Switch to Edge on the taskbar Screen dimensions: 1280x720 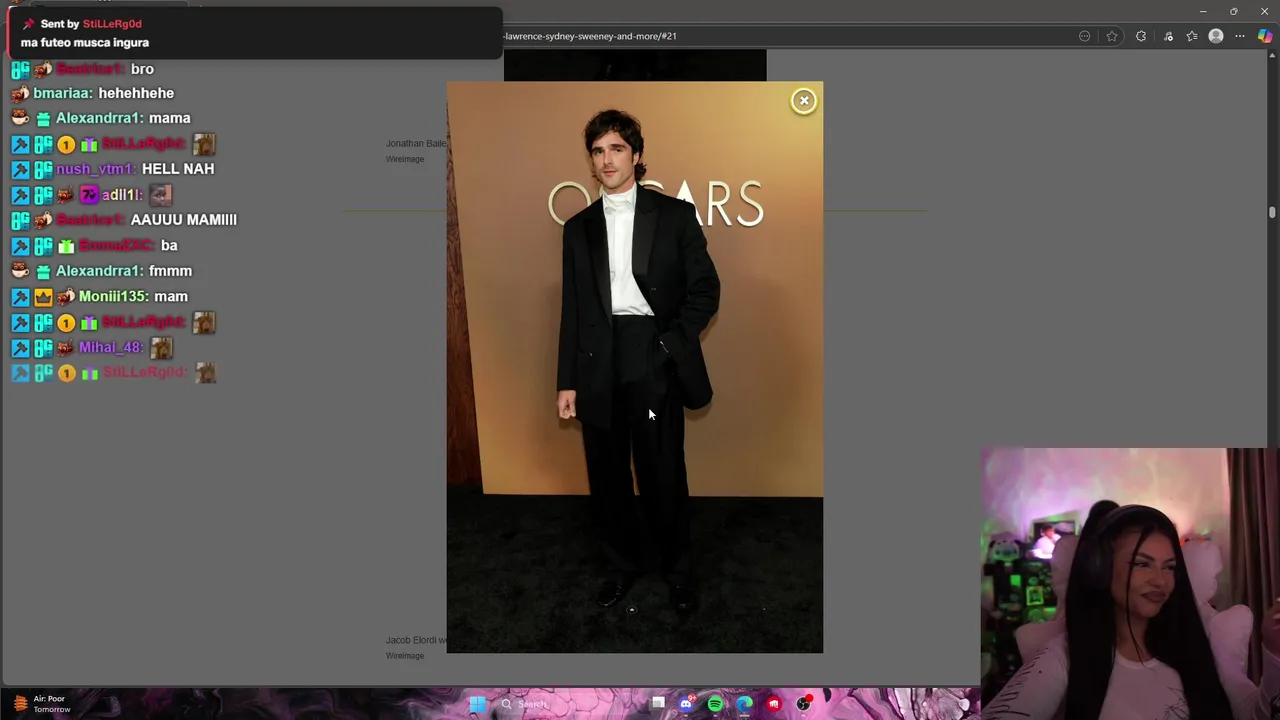point(744,704)
